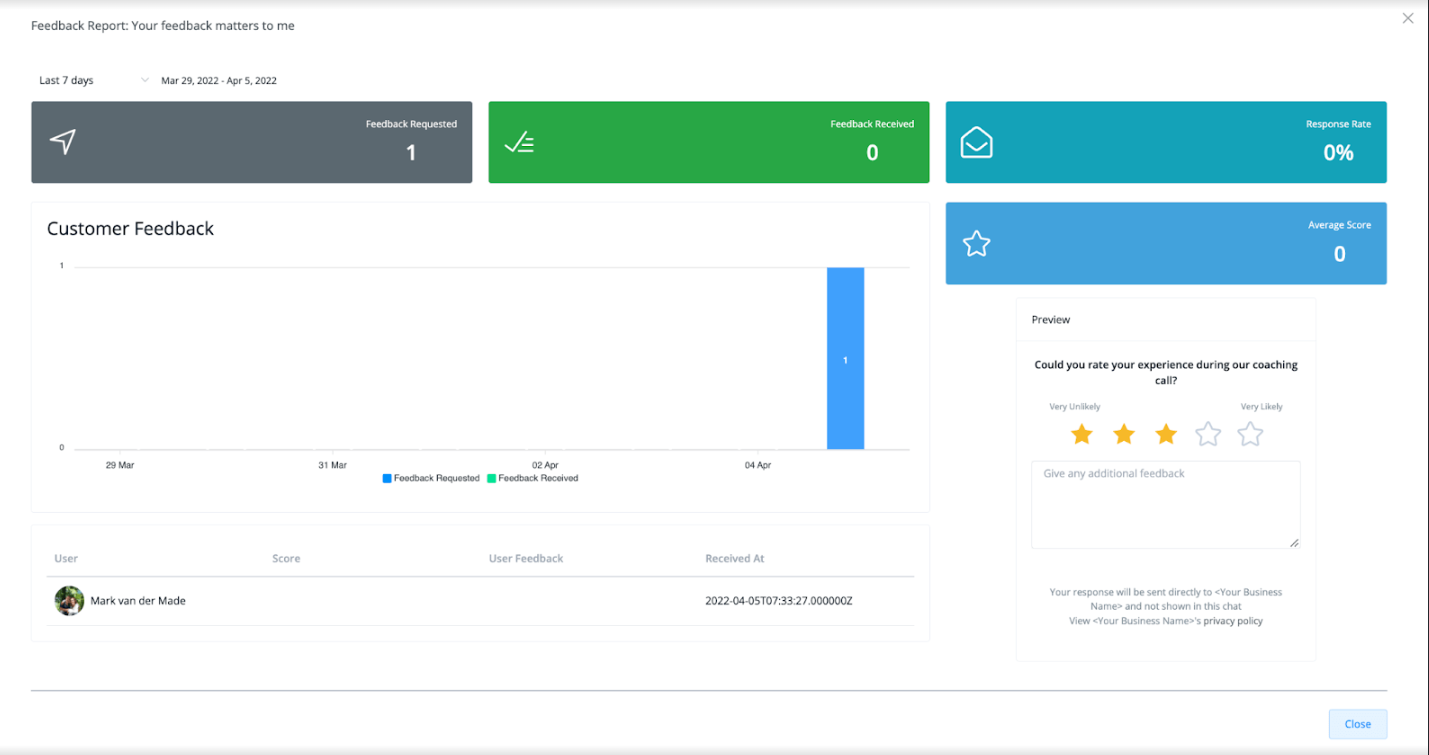The height and width of the screenshot is (755, 1429).
Task: Open the Last 7 days date range dropdown
Action: 93,80
